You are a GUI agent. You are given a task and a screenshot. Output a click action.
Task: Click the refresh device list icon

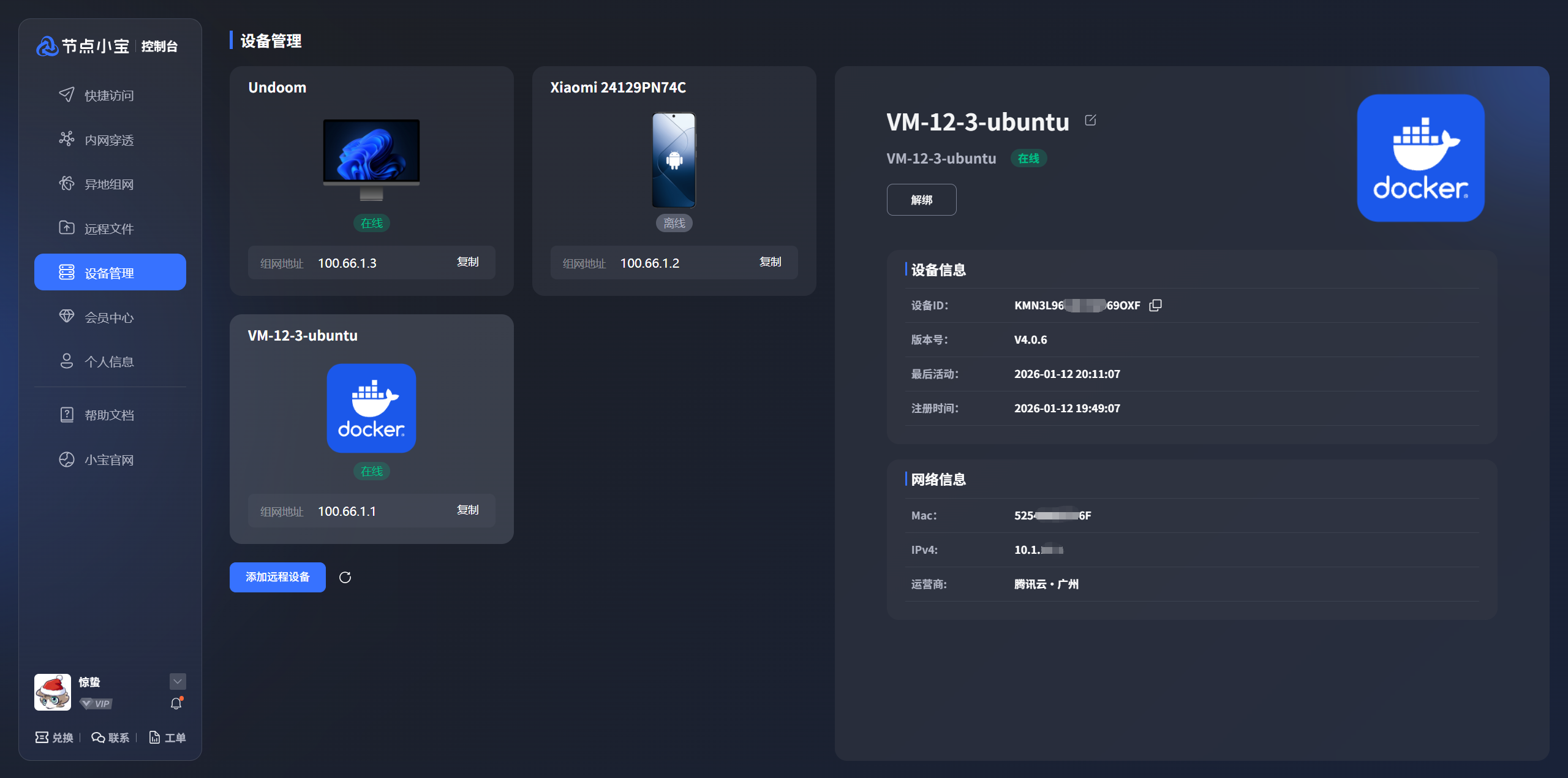click(345, 577)
